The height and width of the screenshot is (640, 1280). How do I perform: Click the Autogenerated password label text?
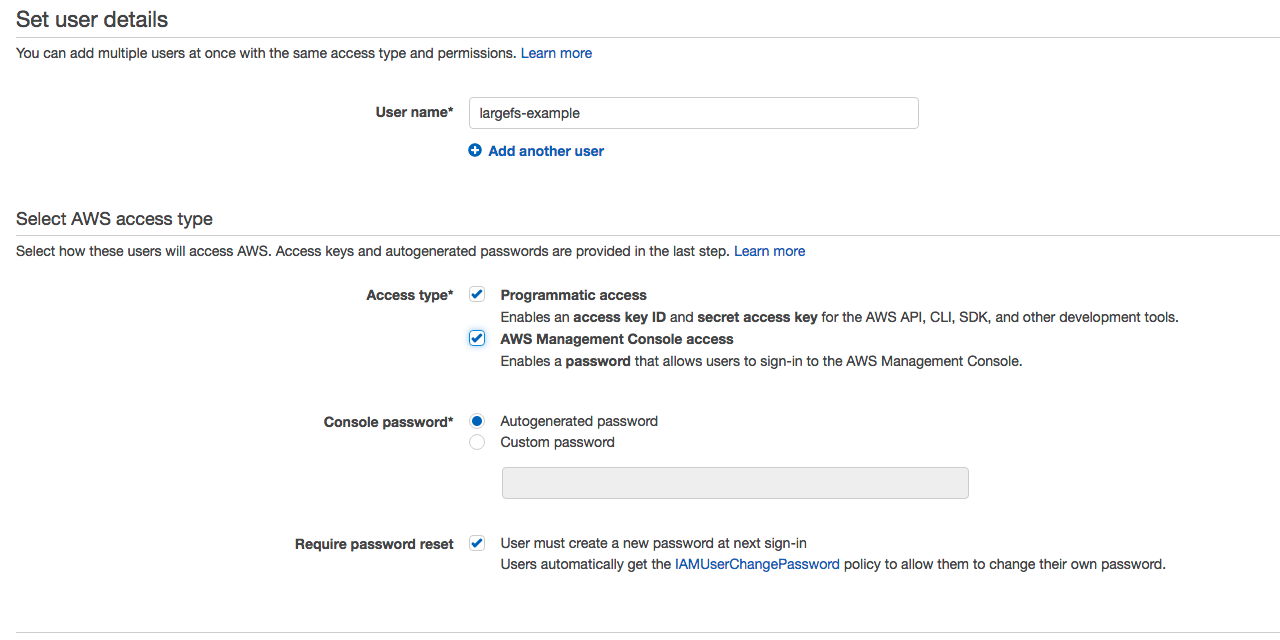tap(579, 421)
